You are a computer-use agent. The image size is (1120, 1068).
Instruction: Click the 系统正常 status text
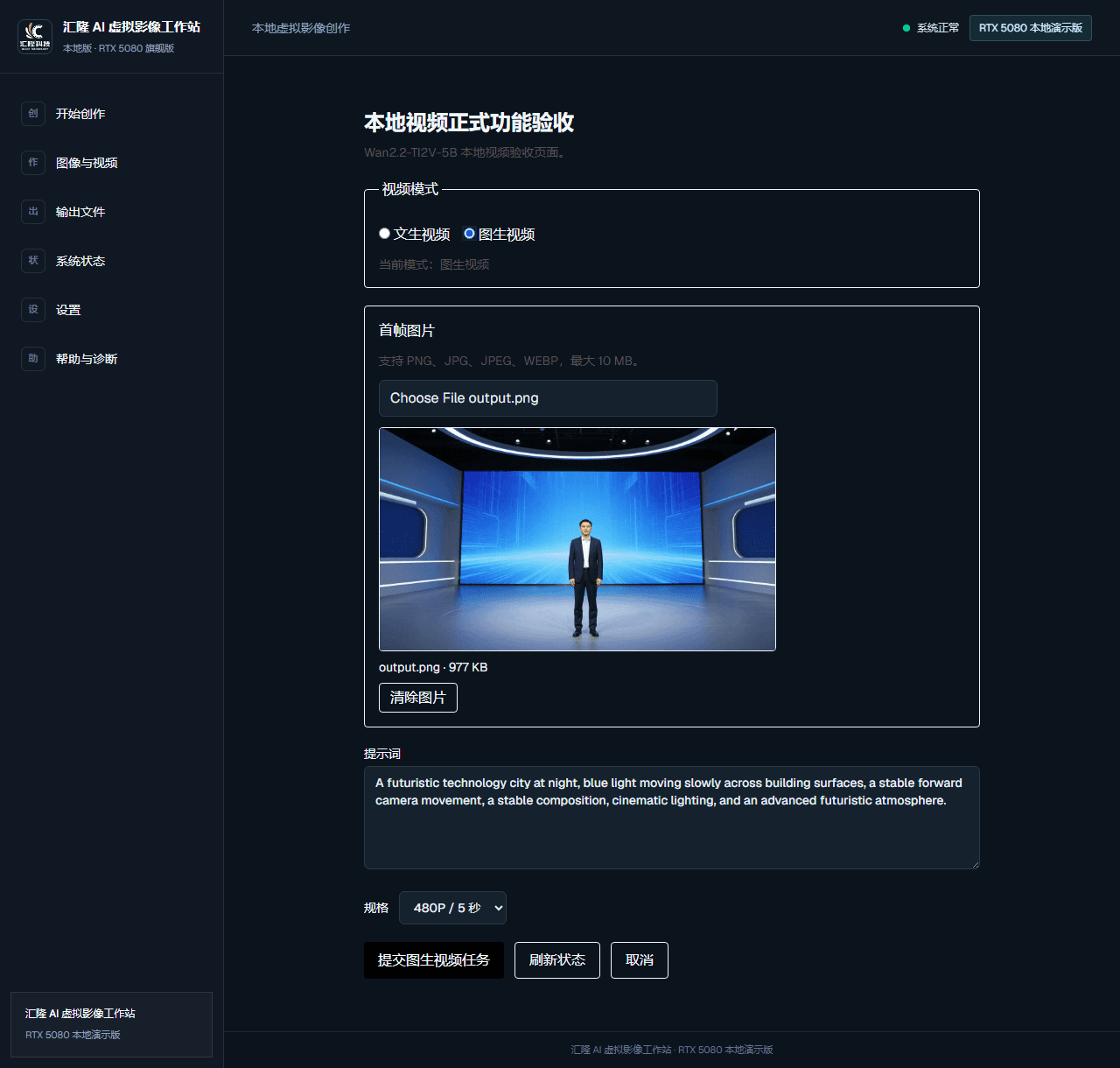click(x=938, y=28)
